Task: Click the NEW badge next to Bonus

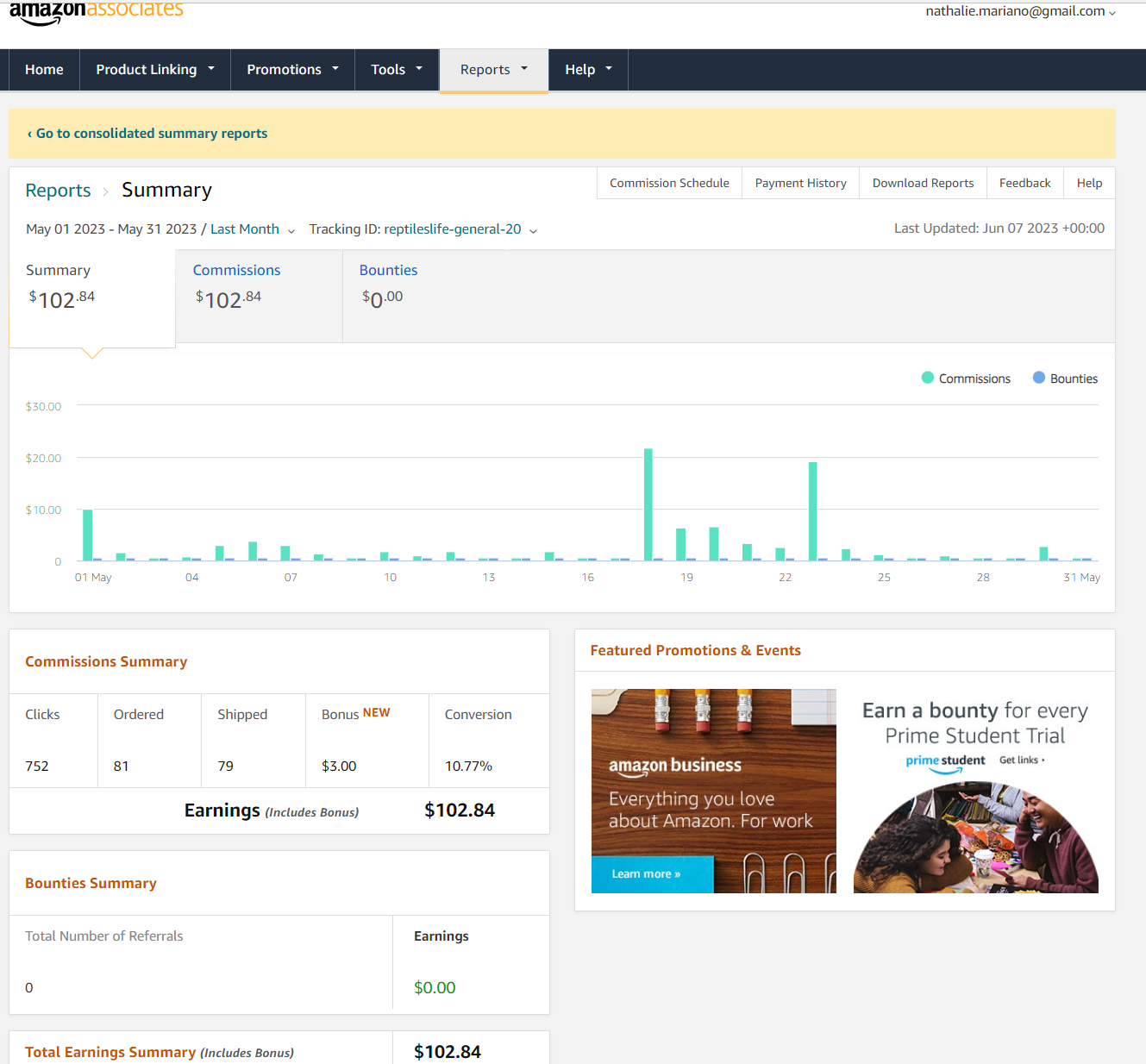Action: pos(376,713)
